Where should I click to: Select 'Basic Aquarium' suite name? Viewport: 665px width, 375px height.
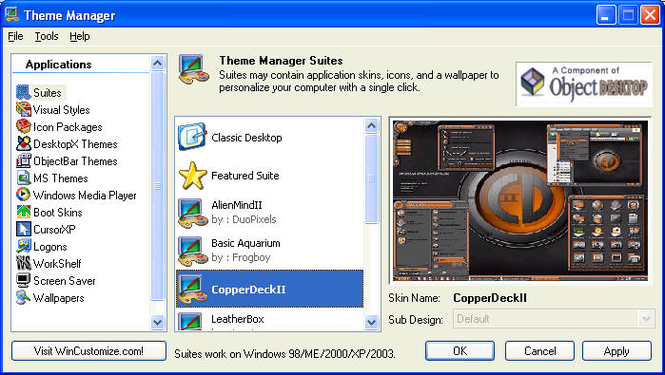246,243
